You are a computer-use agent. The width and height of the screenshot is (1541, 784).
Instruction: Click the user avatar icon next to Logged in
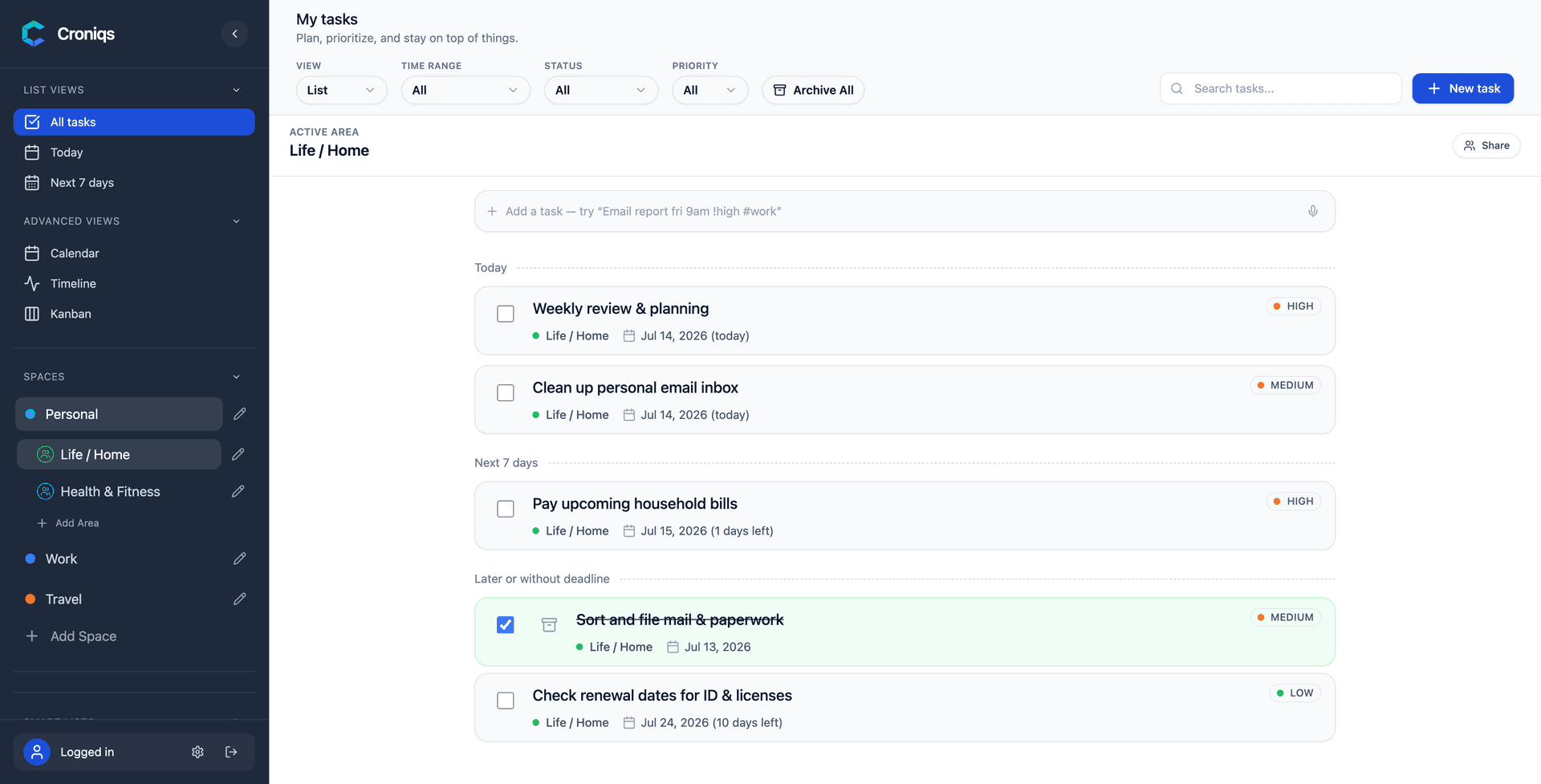[x=37, y=752]
